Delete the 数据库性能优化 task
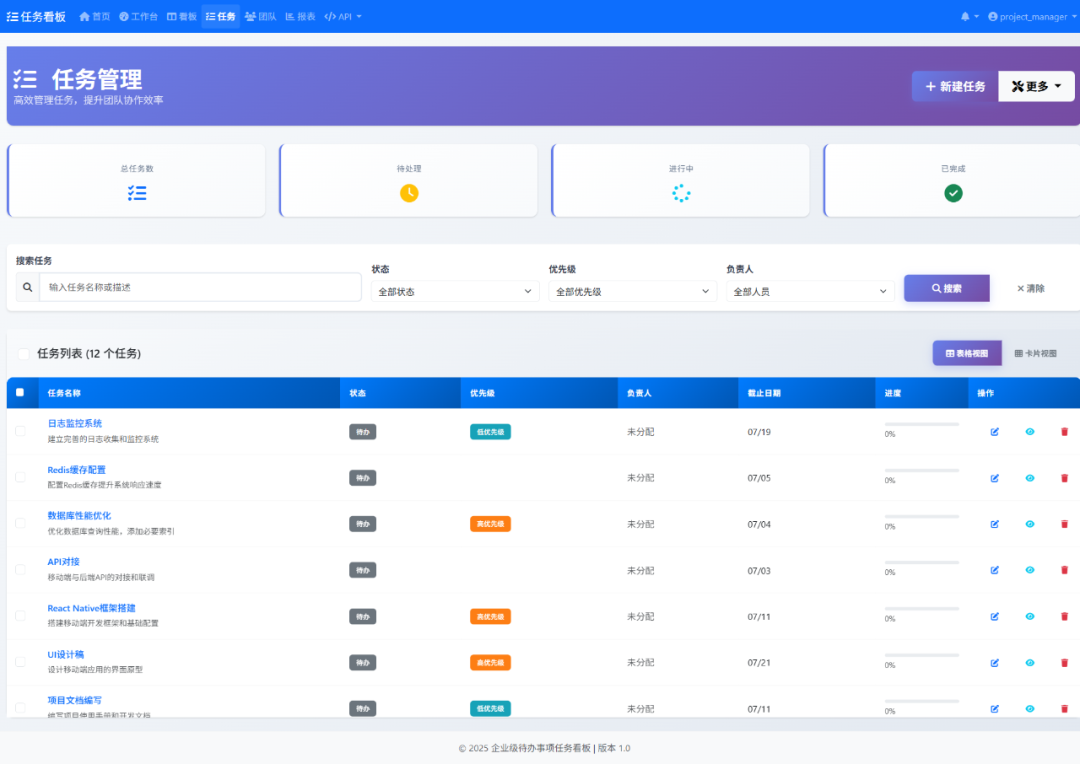 pos(1064,524)
